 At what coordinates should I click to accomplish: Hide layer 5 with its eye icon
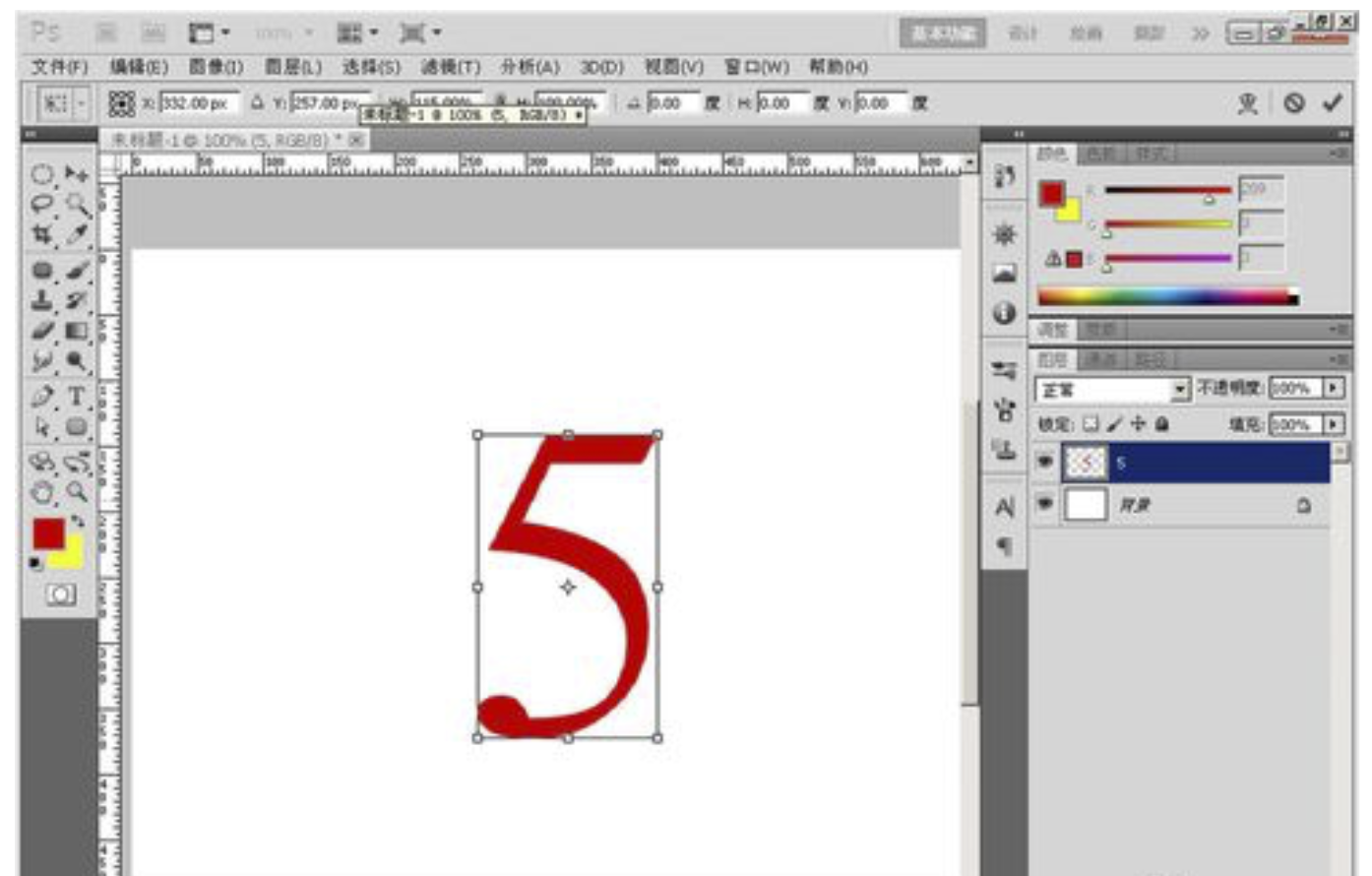click(1045, 463)
